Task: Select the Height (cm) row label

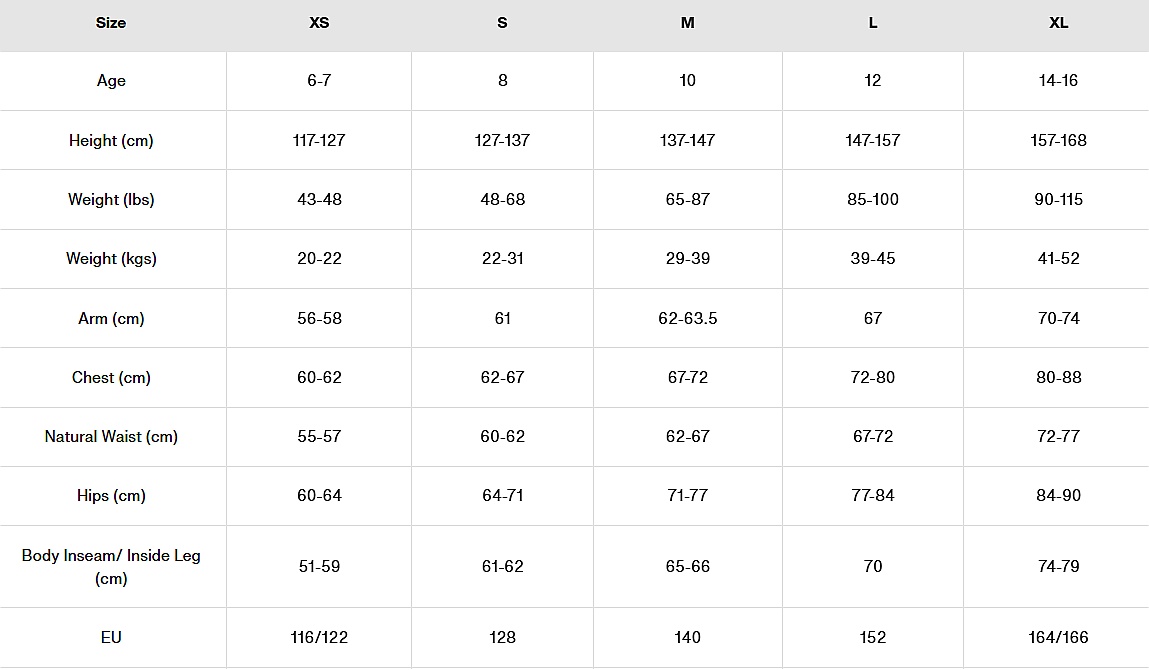Action: (x=111, y=140)
